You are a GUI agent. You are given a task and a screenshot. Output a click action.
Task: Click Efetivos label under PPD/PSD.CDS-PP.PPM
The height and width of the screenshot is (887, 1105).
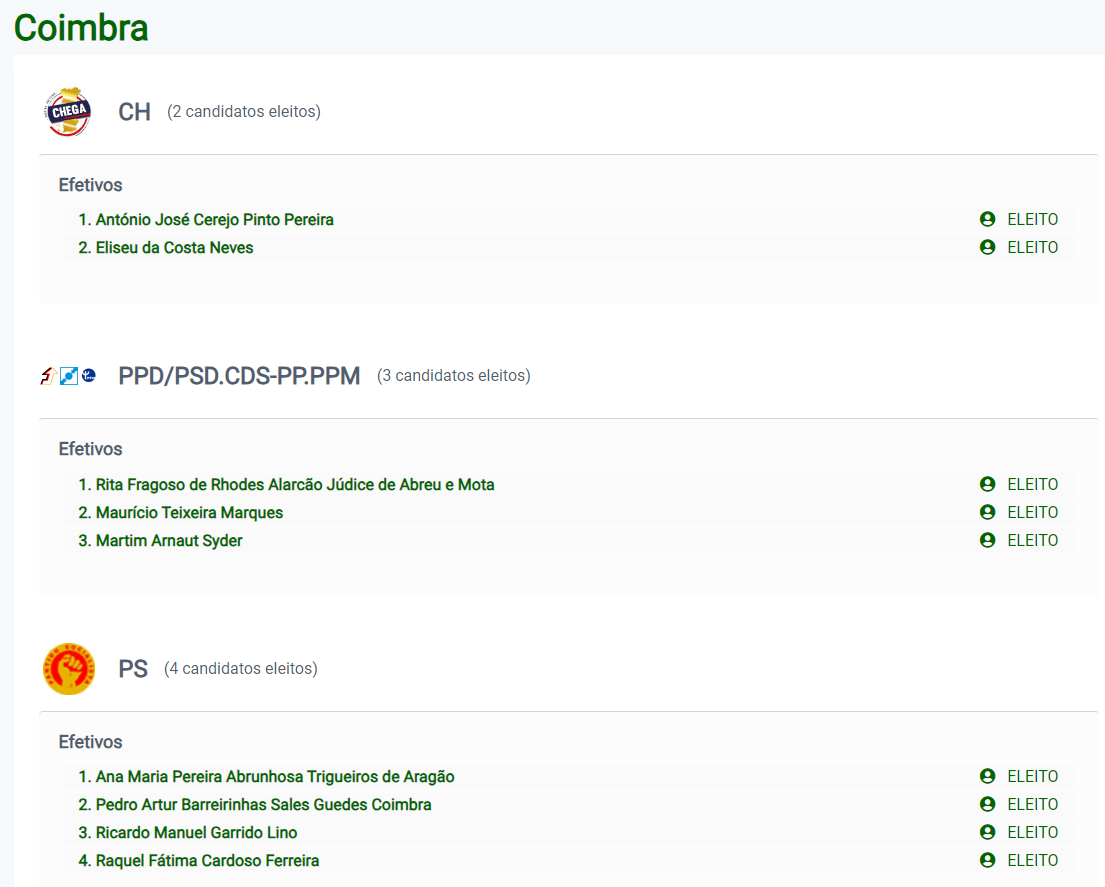click(x=90, y=449)
